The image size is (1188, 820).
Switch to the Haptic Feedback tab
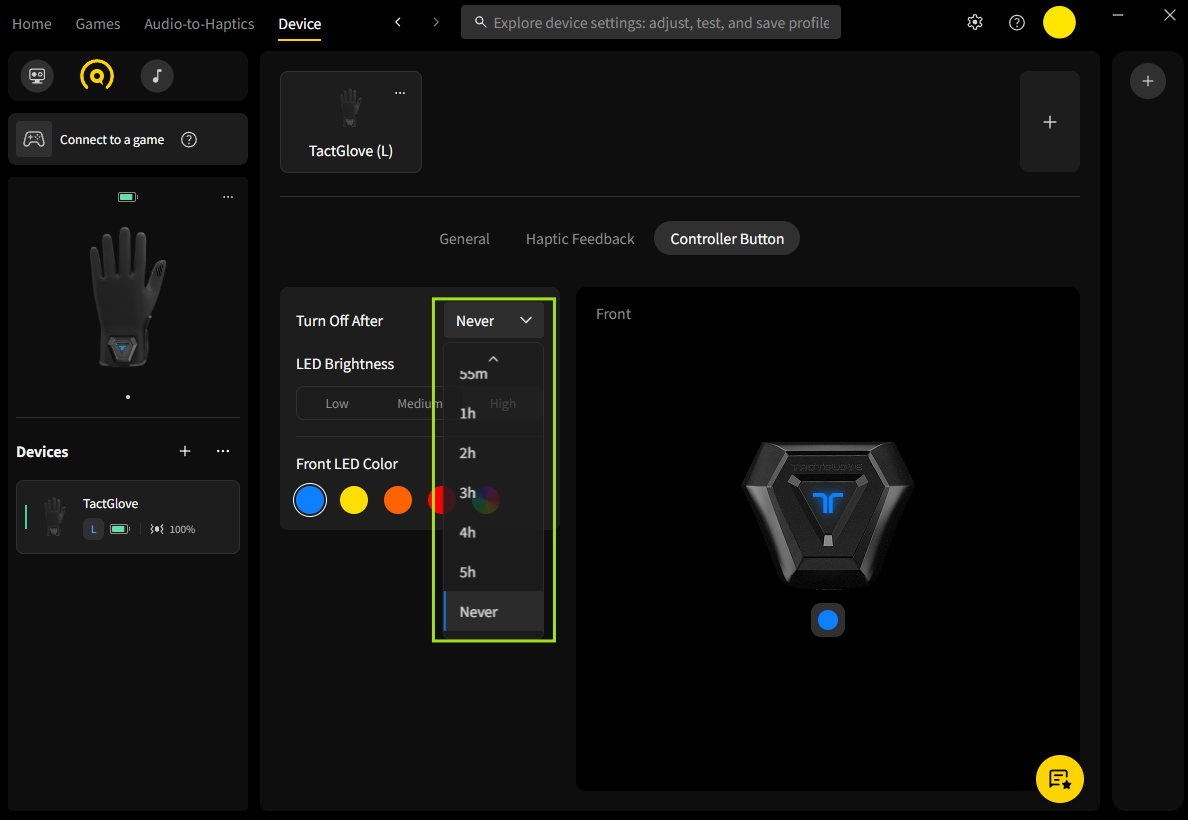580,239
